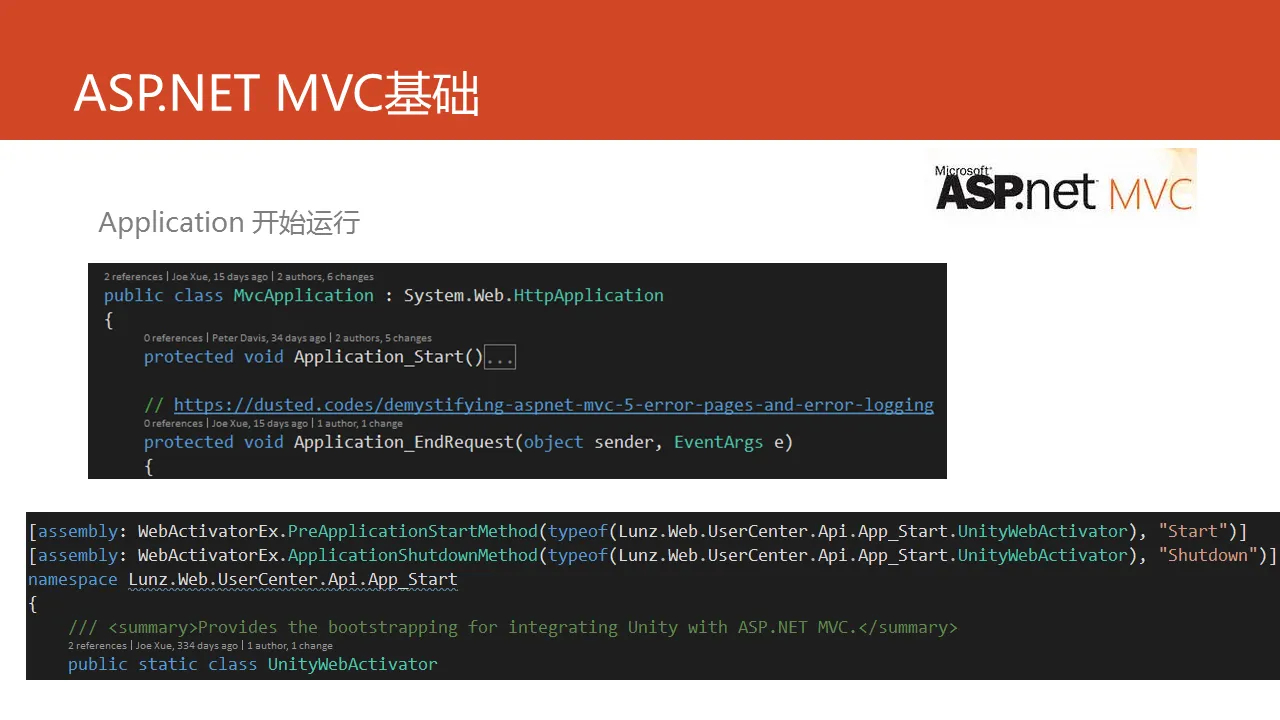Click "0 references" above Application_Start
Image resolution: width=1280 pixels, height=720 pixels.
click(173, 338)
